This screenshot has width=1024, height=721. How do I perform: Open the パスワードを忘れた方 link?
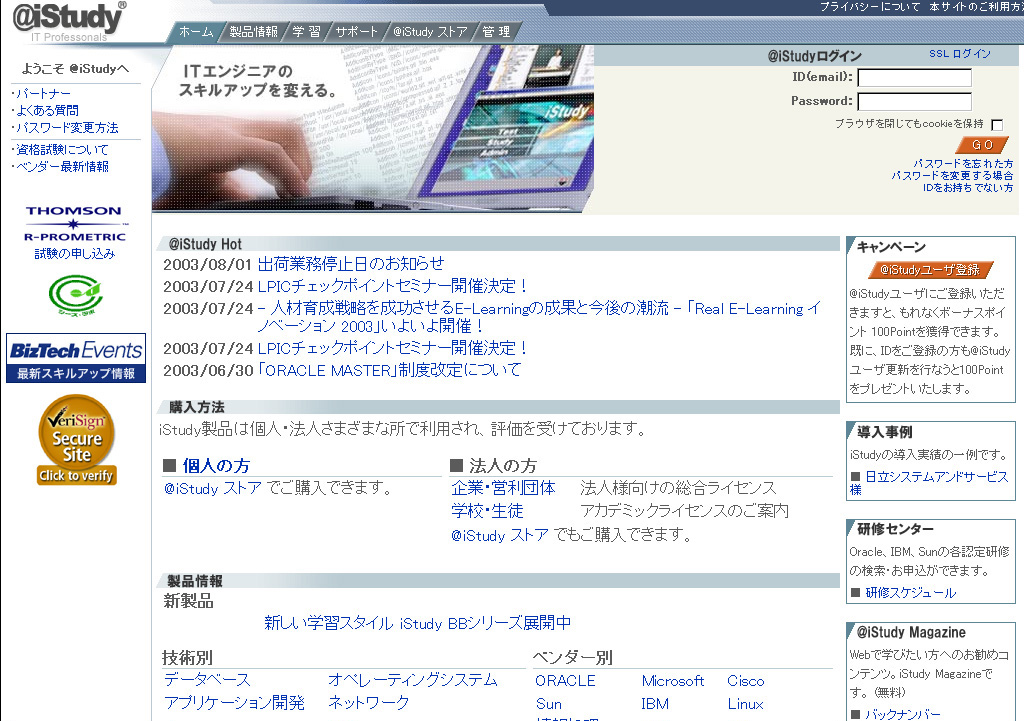[963, 163]
